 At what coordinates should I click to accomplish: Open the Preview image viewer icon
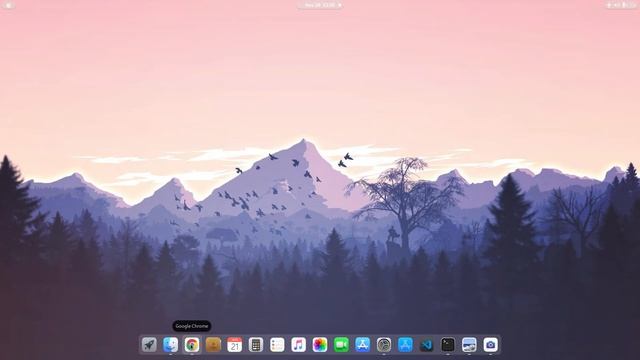pos(469,345)
